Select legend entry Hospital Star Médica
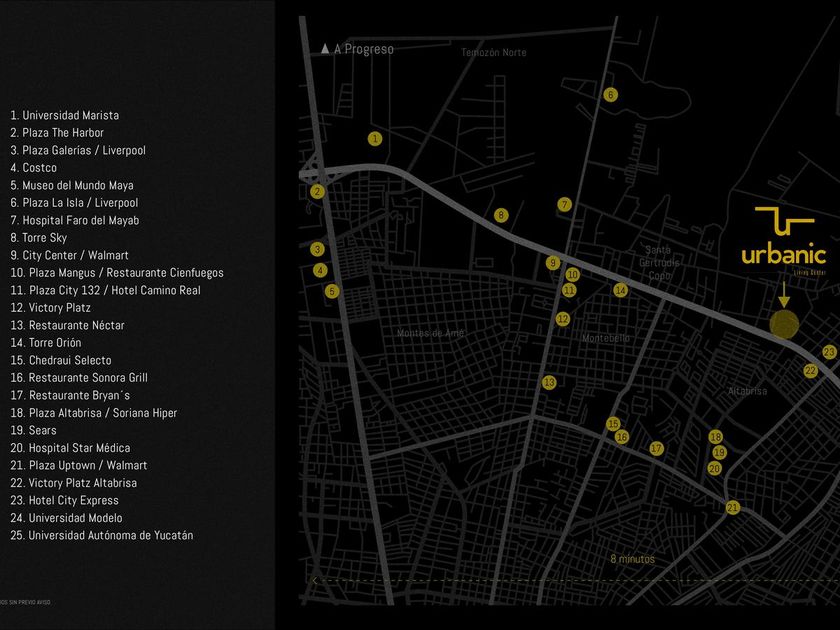The width and height of the screenshot is (840, 630). coord(70,448)
